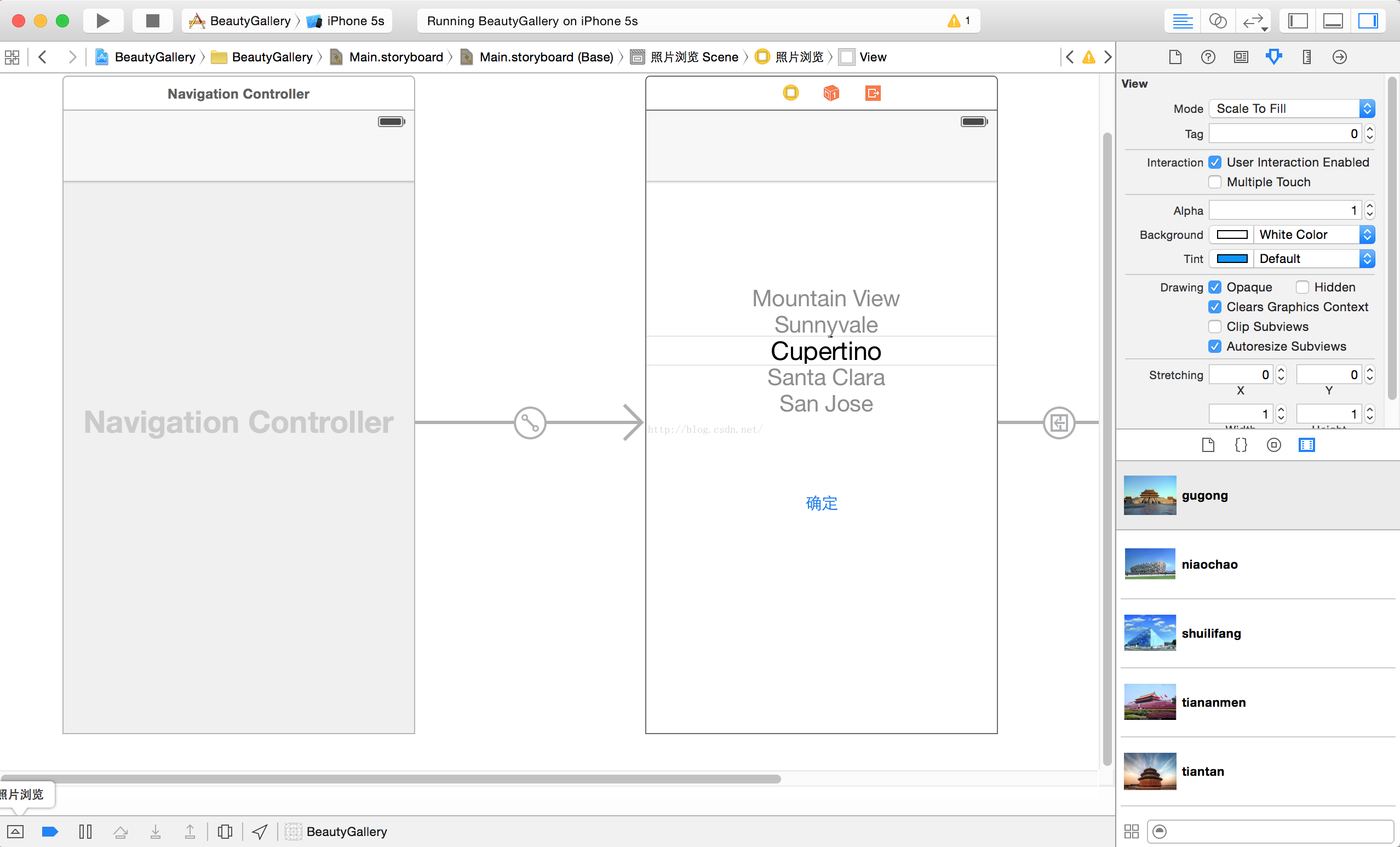Step out in debug bar
Screen dimensions: 1400x847
[x=190, y=832]
